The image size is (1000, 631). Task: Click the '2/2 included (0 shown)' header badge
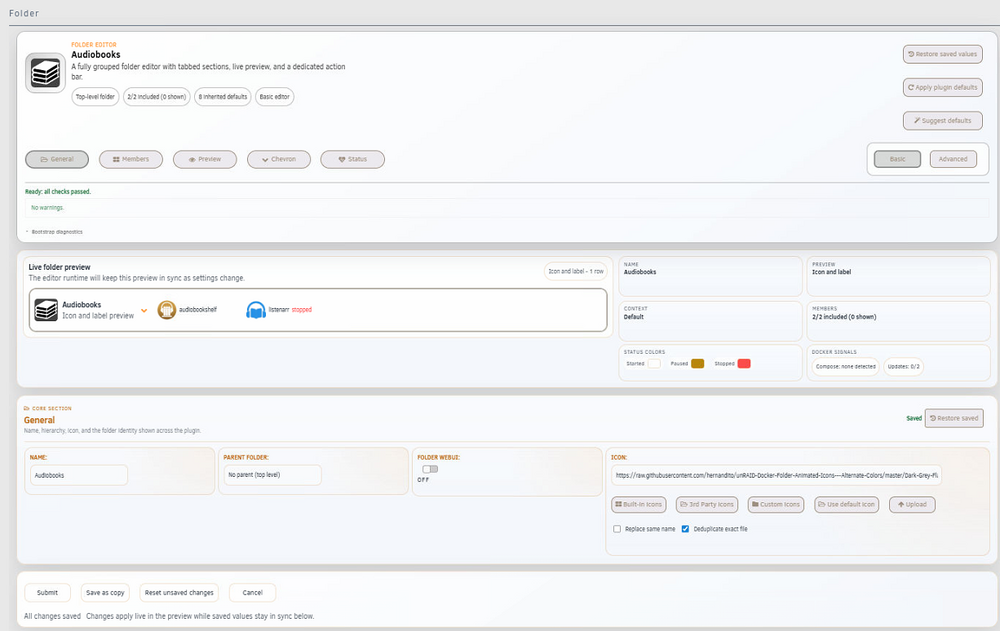click(x=156, y=97)
